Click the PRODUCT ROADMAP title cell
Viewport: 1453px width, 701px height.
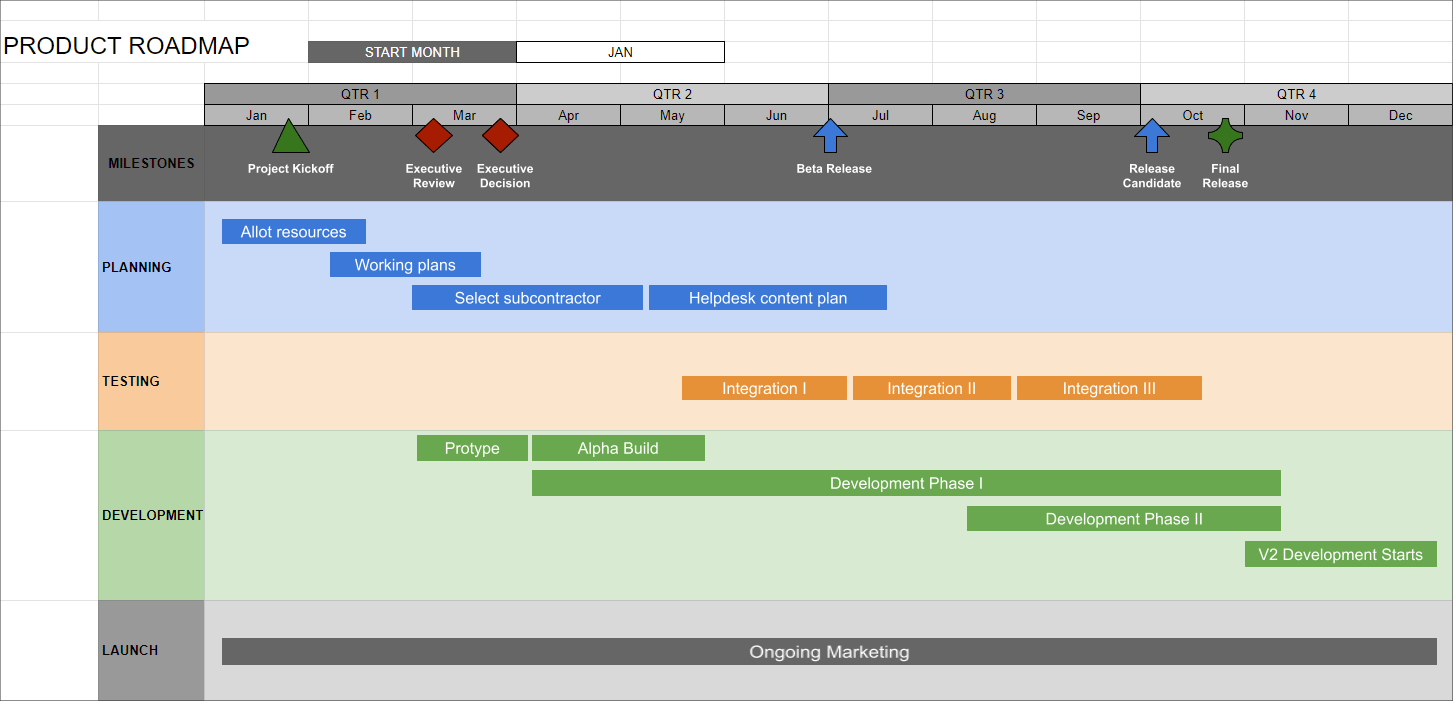point(128,45)
